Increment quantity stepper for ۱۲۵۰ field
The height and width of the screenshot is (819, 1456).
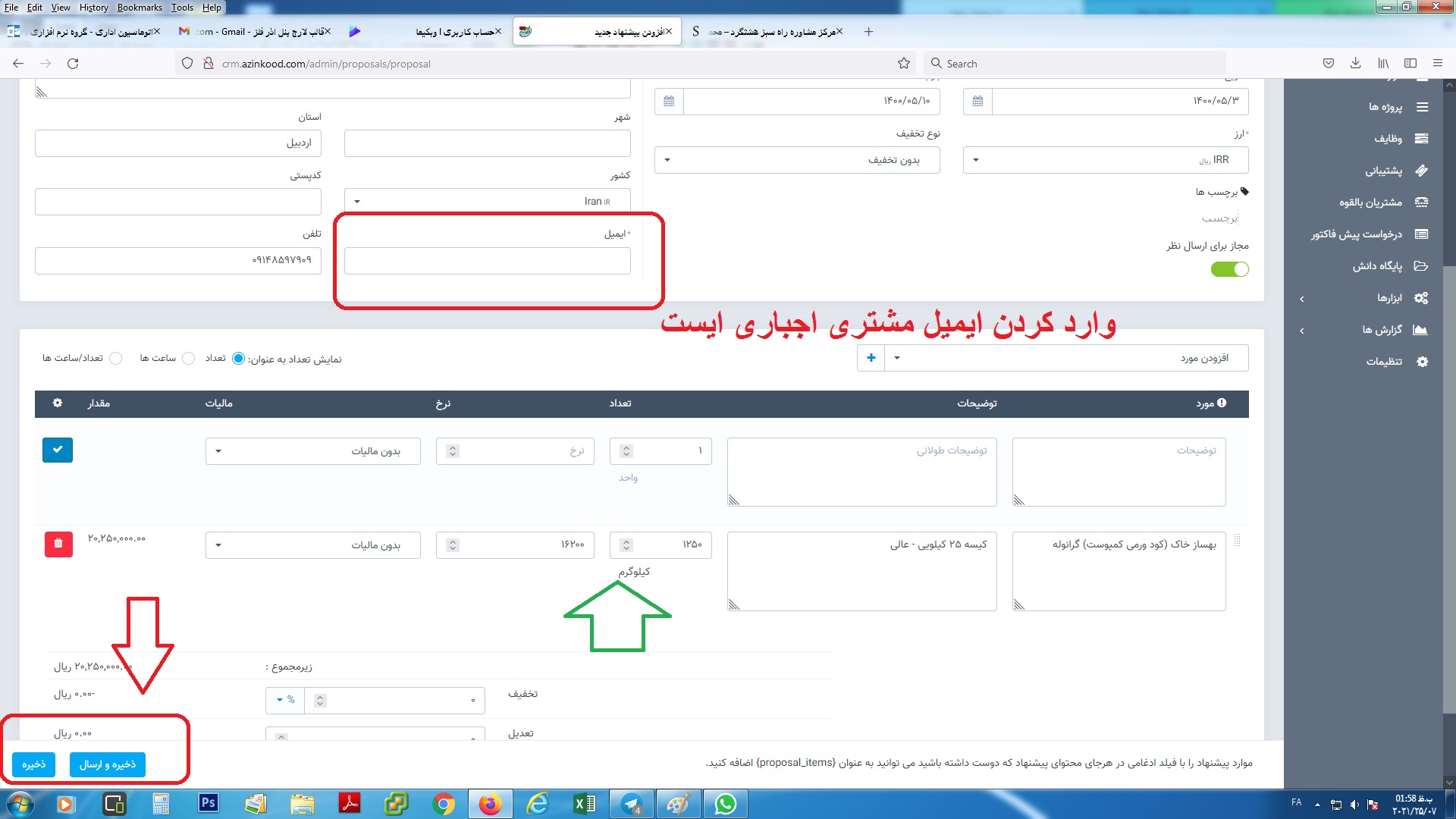[626, 542]
